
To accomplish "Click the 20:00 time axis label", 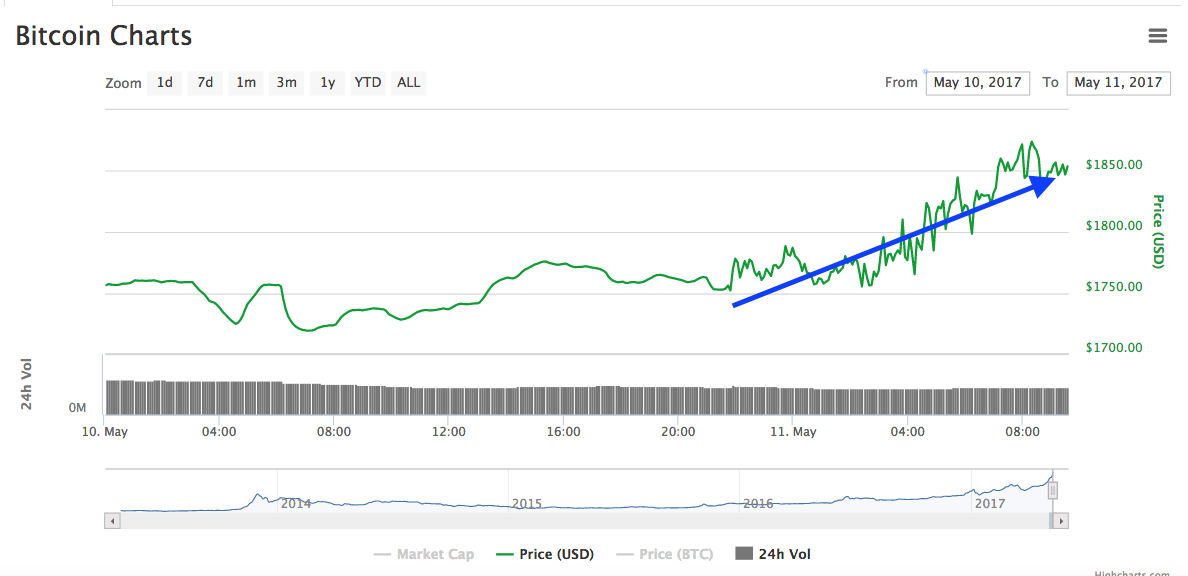I will (x=678, y=432).
